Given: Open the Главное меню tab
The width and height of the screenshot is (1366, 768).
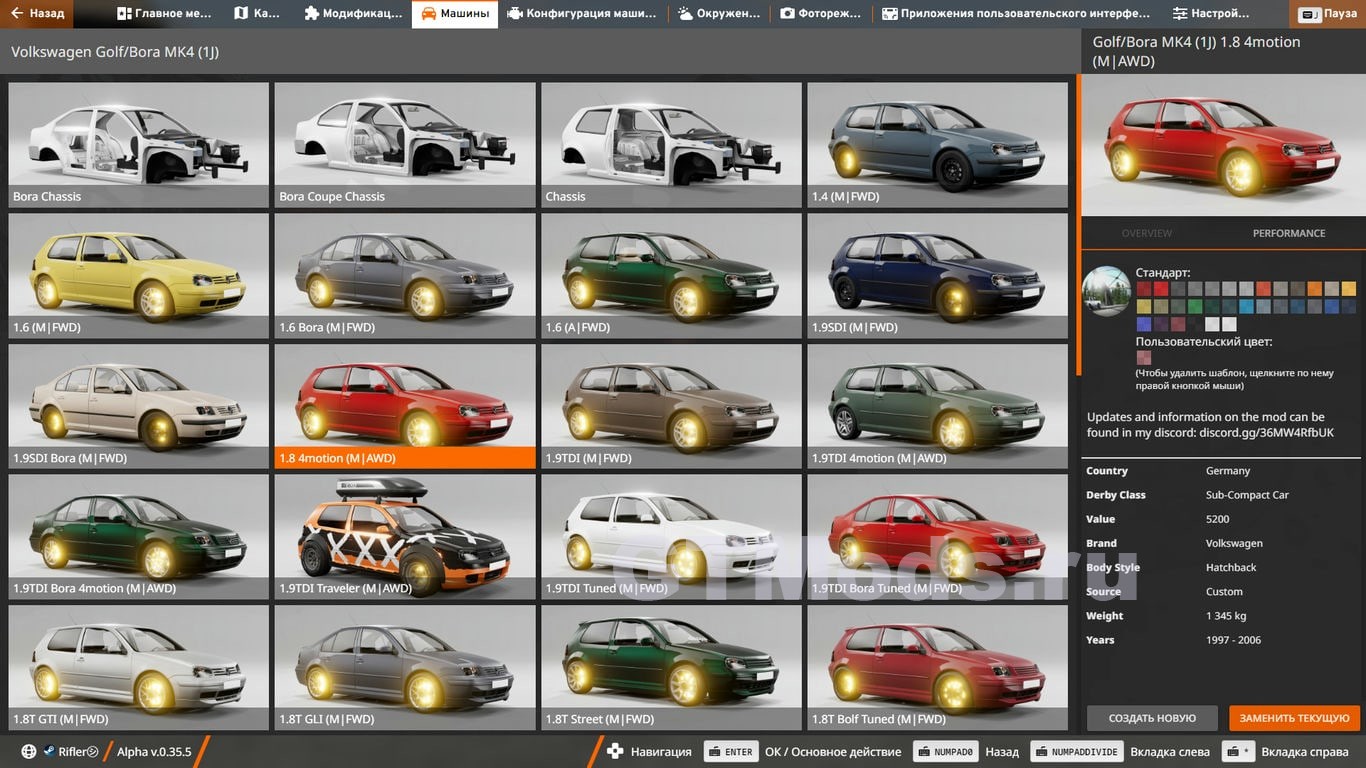Looking at the screenshot, I should point(163,14).
